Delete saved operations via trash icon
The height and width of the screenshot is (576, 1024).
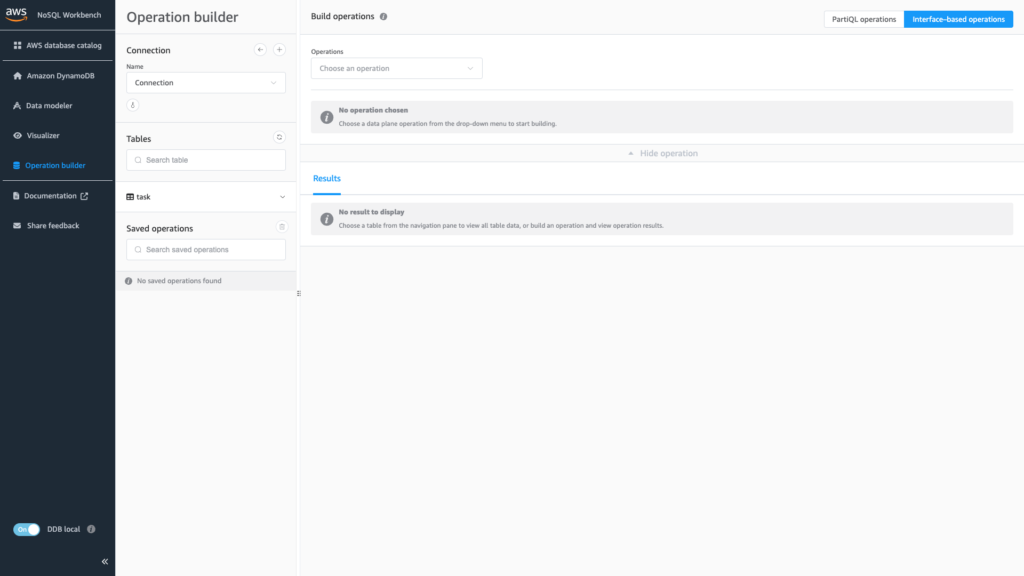pos(282,228)
